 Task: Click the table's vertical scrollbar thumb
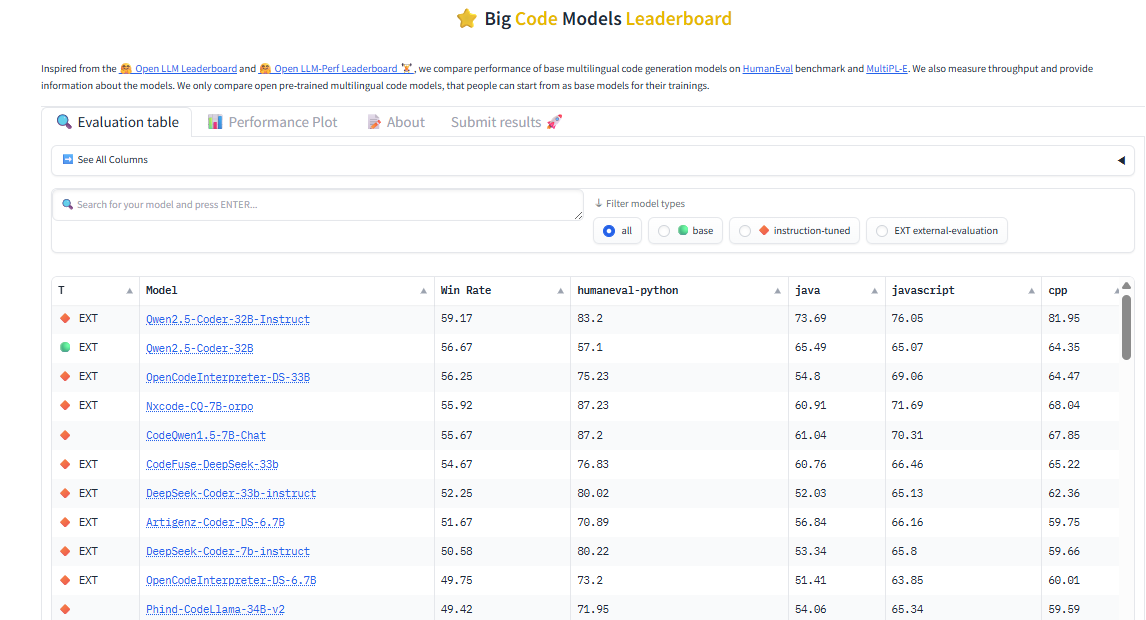tap(1126, 327)
